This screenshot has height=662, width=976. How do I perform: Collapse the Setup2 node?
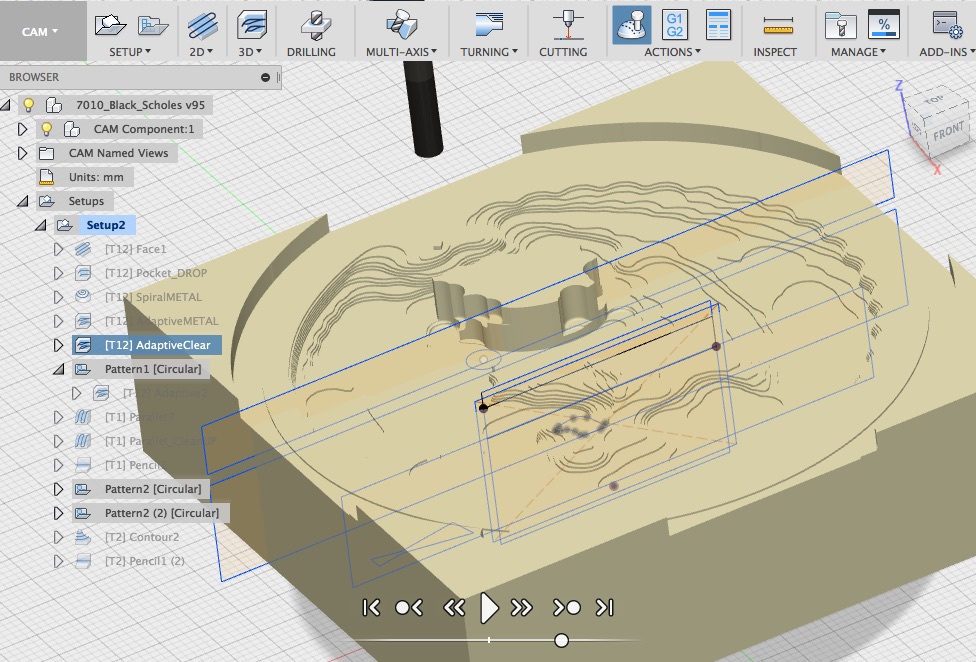[40, 225]
